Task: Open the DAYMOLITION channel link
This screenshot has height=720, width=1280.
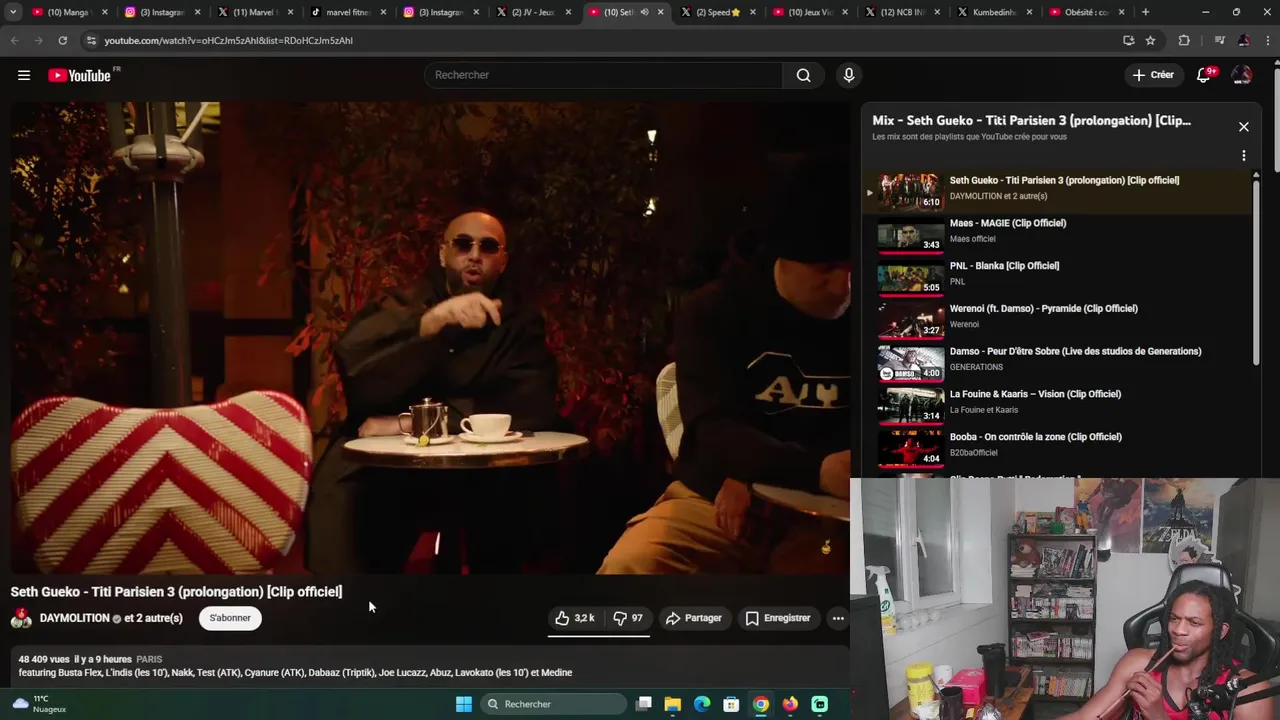Action: click(75, 618)
